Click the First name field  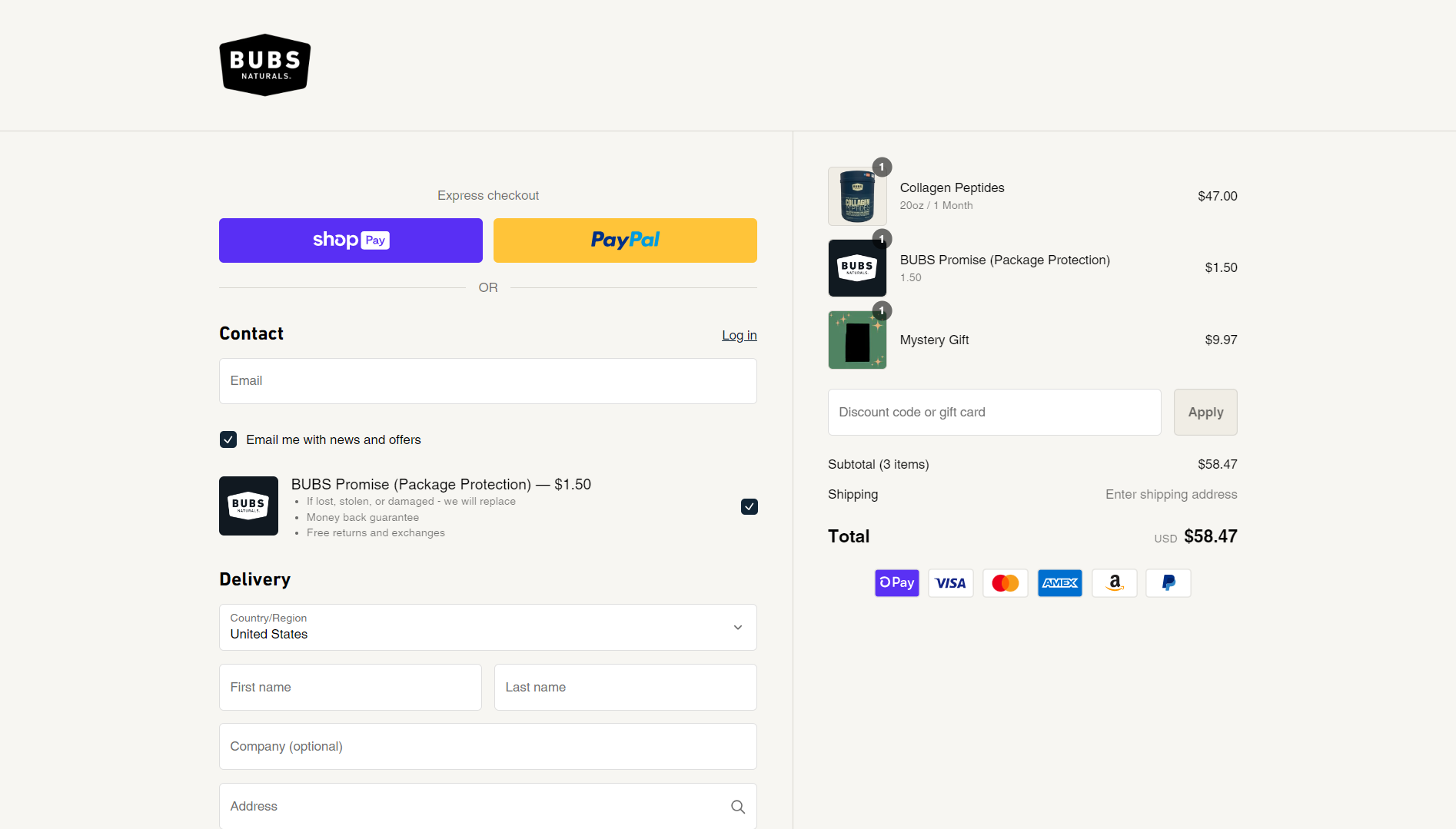click(x=351, y=687)
